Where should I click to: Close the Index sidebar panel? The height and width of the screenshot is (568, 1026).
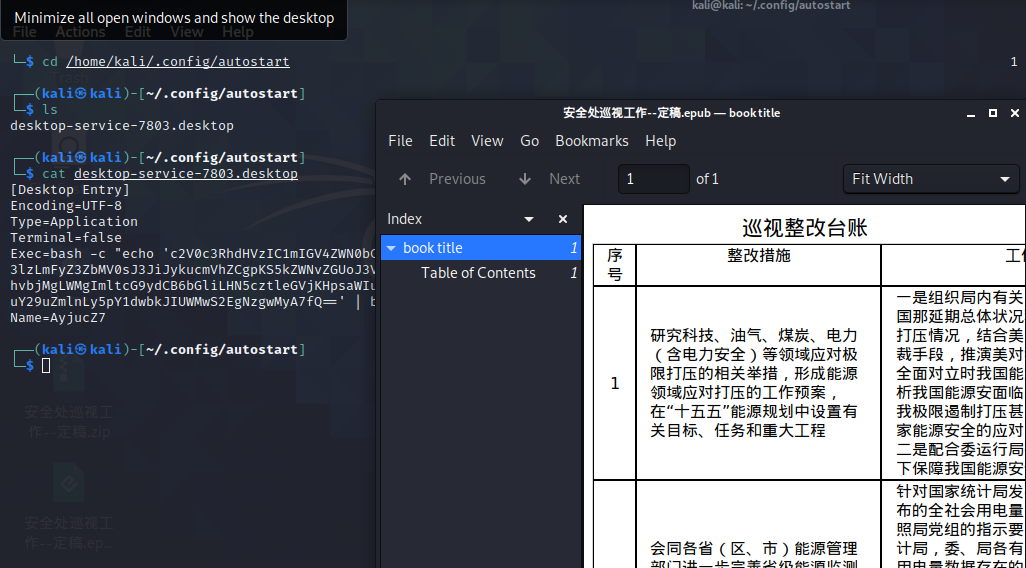[x=563, y=219]
